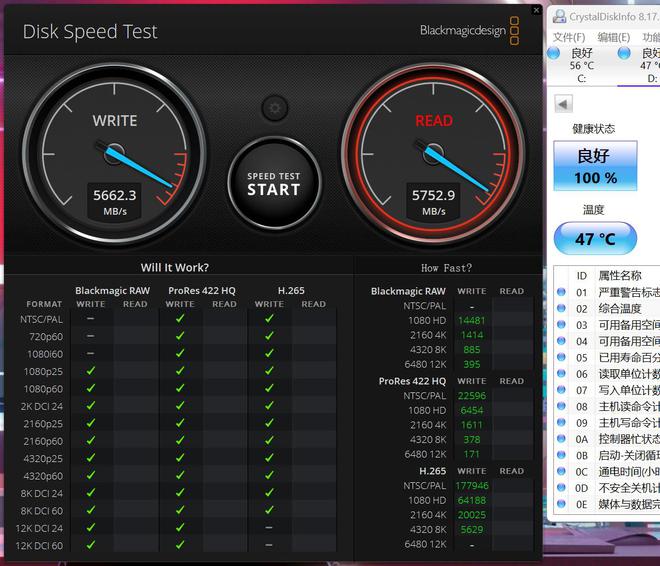660x566 pixels.
Task: Click ProRes 422 HQ 4320 8K value 378
Action: pos(472,439)
